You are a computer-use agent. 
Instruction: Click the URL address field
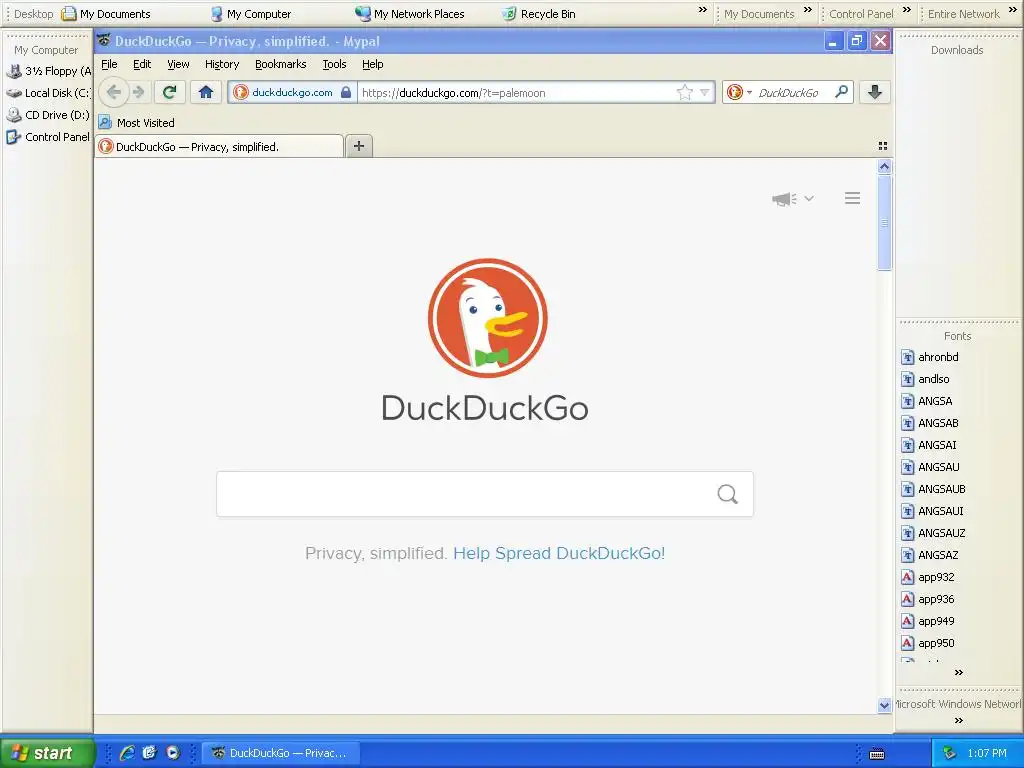coord(516,93)
